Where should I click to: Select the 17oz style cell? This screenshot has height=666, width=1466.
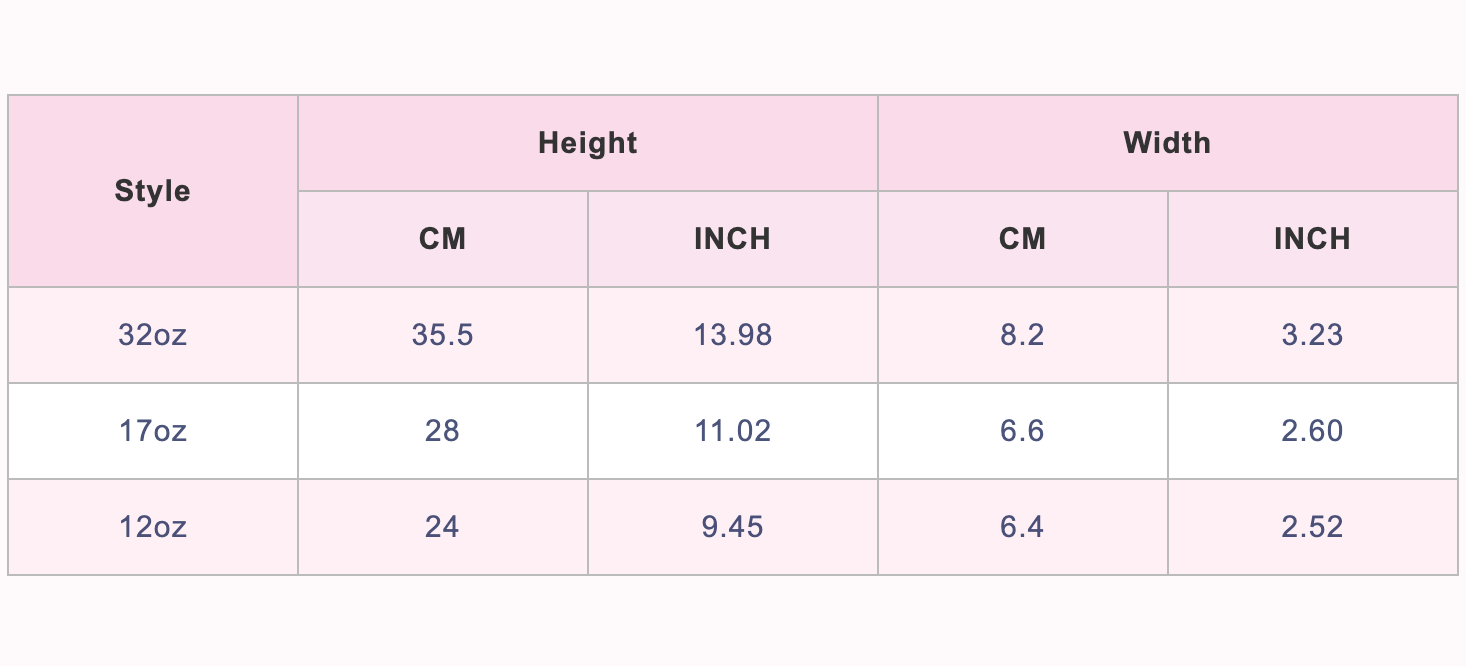click(152, 431)
